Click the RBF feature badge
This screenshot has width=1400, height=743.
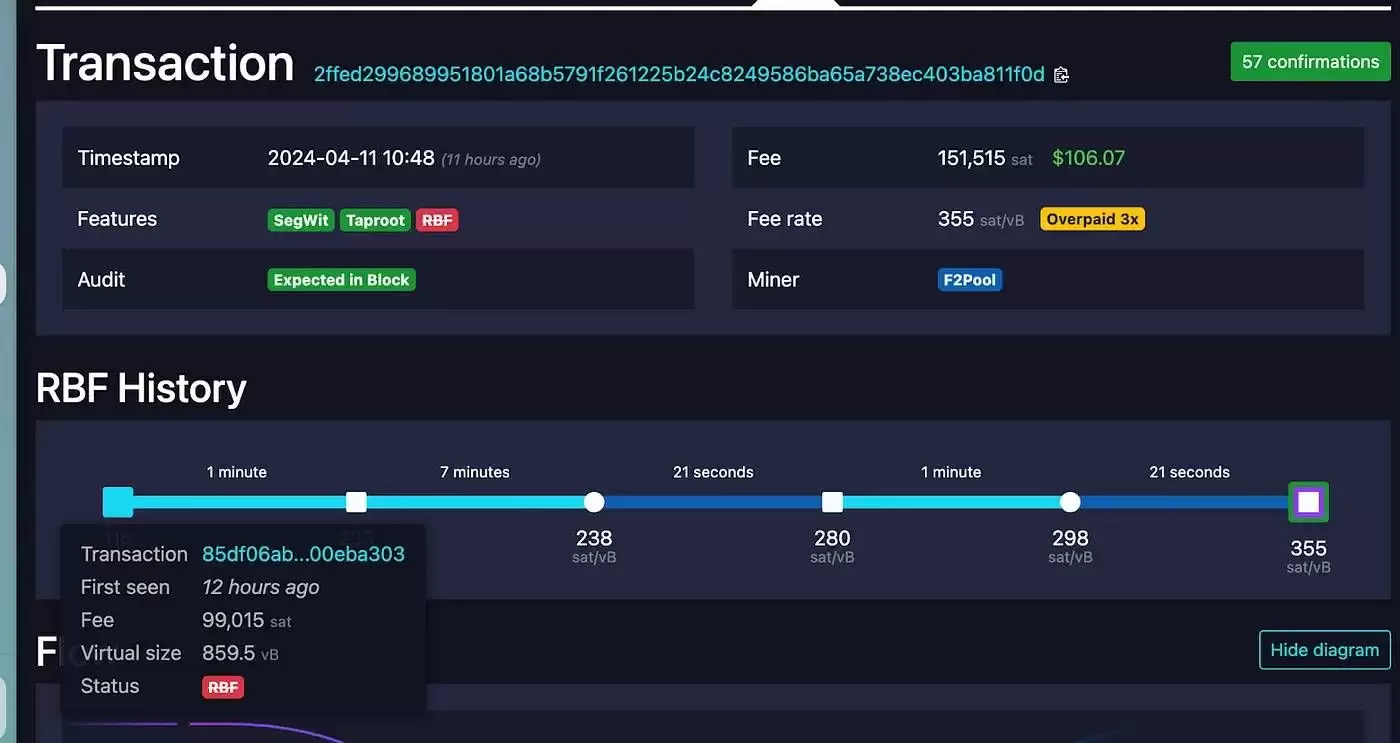(x=437, y=220)
